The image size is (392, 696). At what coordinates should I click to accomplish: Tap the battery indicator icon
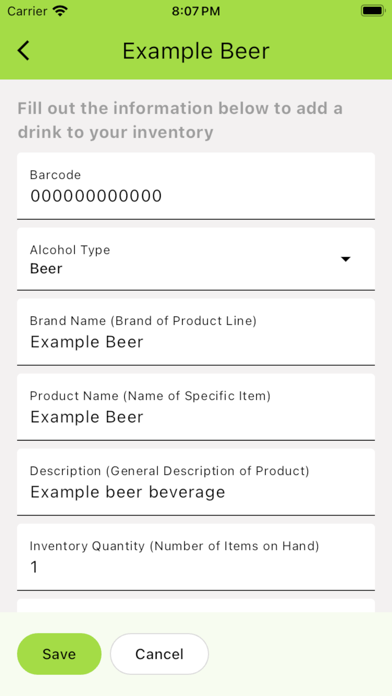(x=372, y=11)
